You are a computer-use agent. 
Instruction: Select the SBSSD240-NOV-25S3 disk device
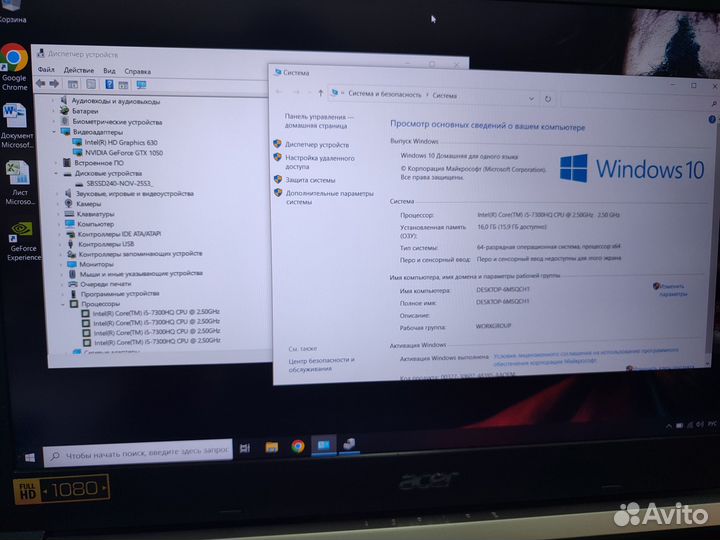tap(119, 183)
